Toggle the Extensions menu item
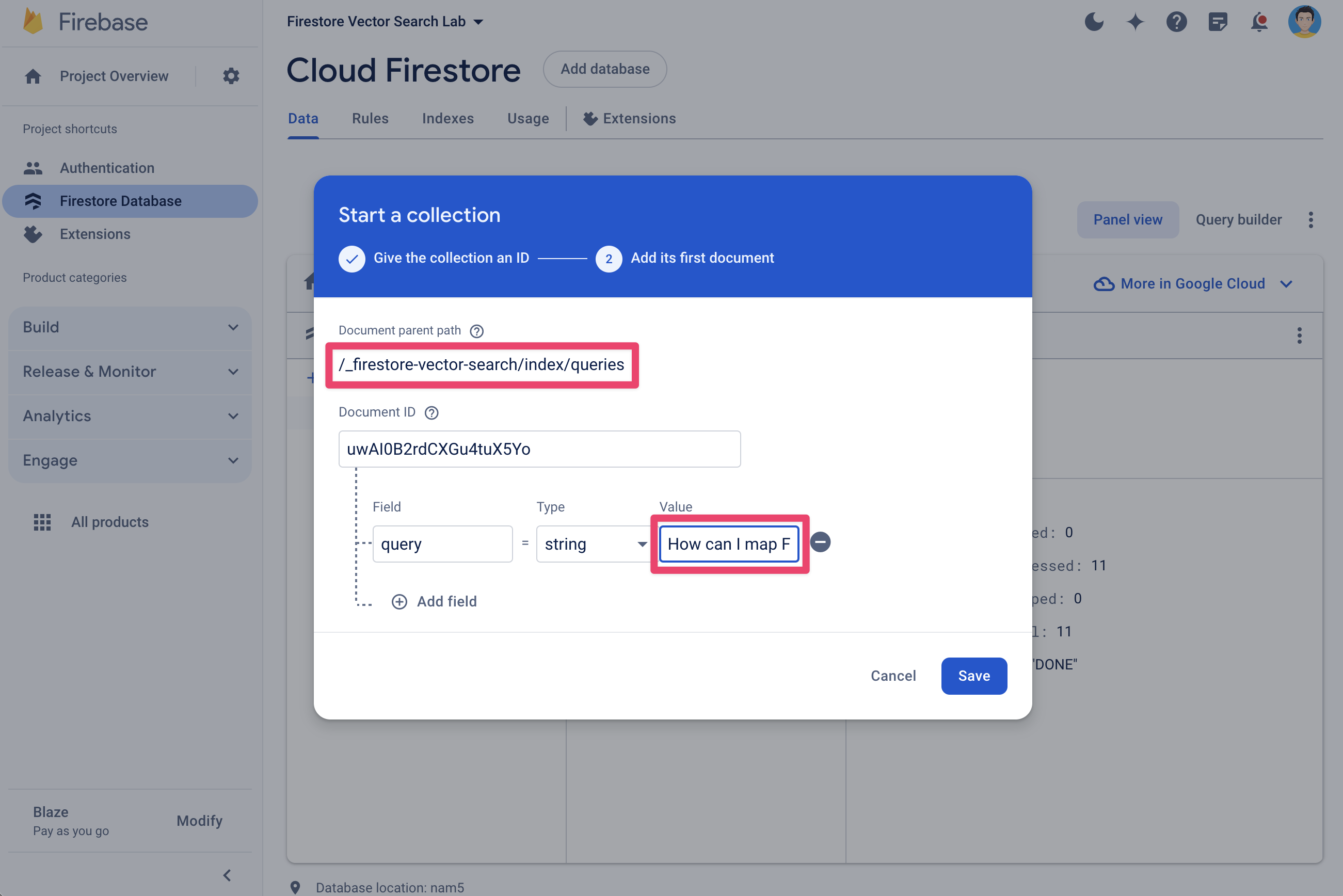 94,233
